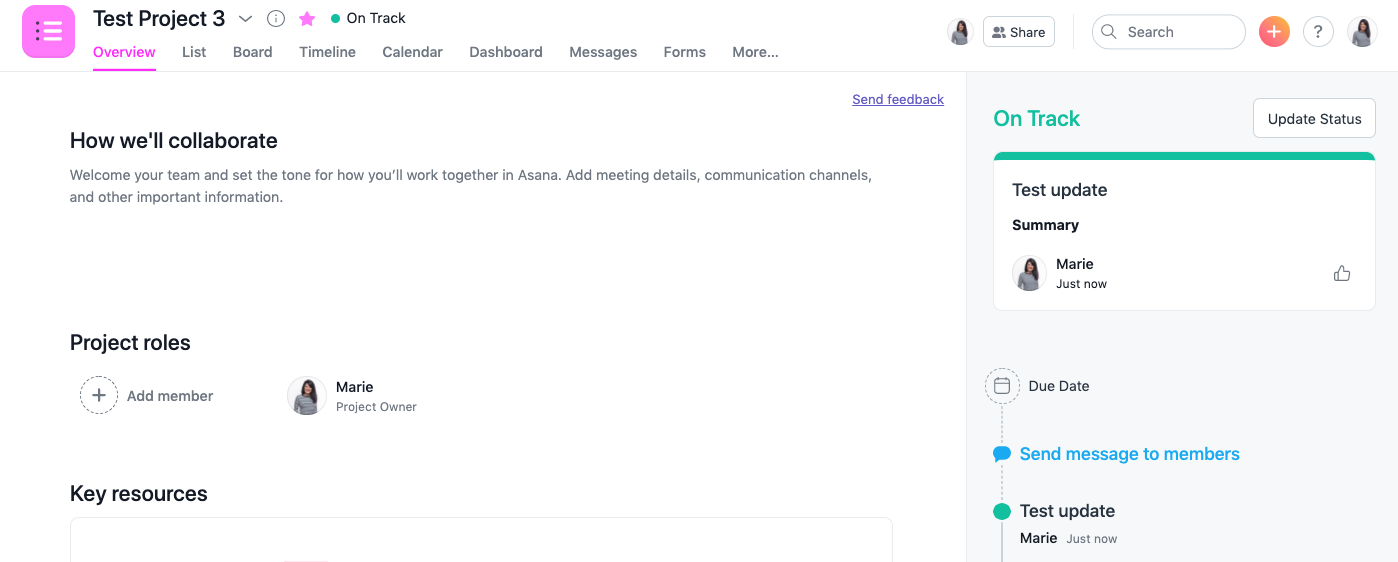Click the Add member plus icon
This screenshot has width=1398, height=562.
(99, 396)
